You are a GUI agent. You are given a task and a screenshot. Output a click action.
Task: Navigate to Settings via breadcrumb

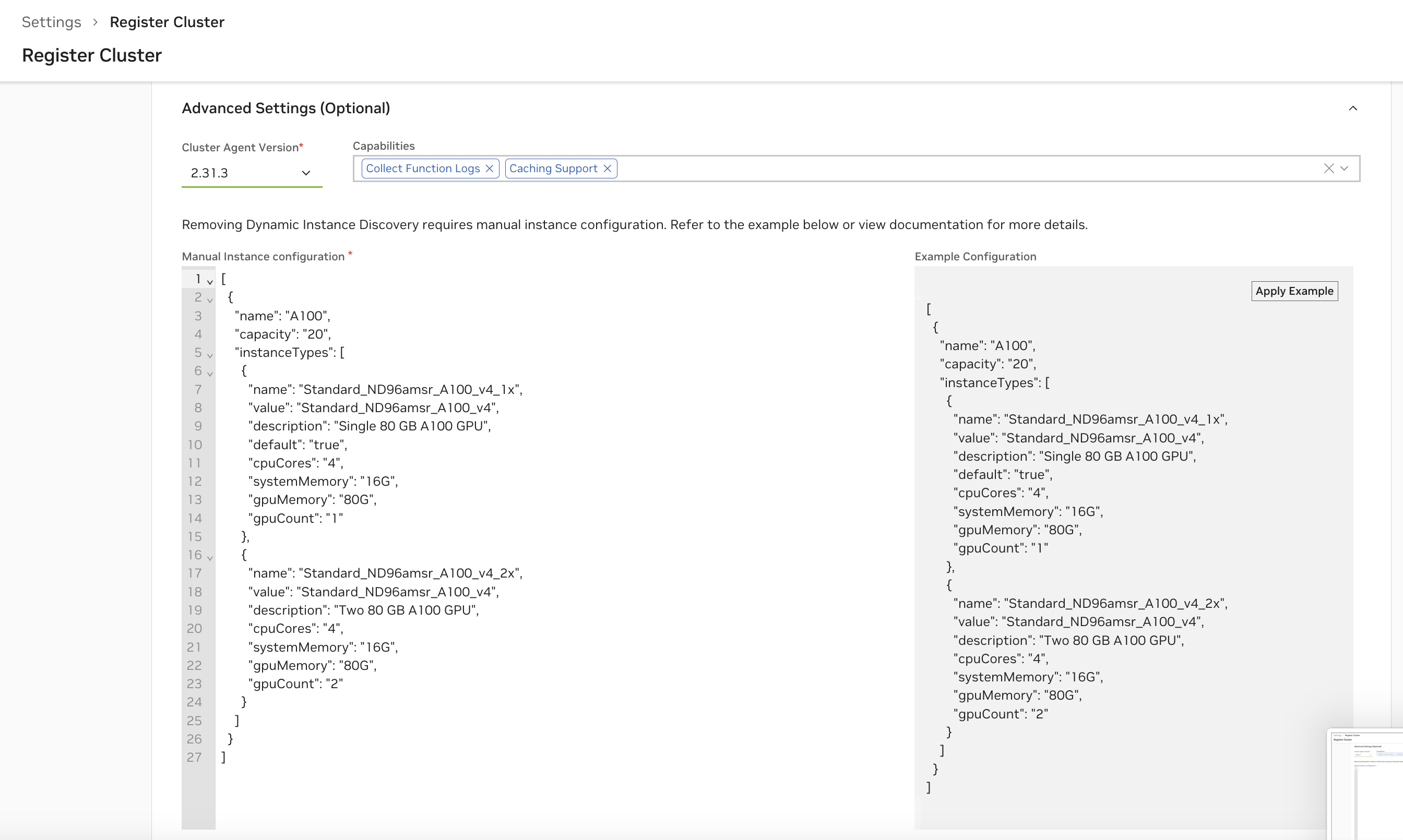click(x=51, y=21)
